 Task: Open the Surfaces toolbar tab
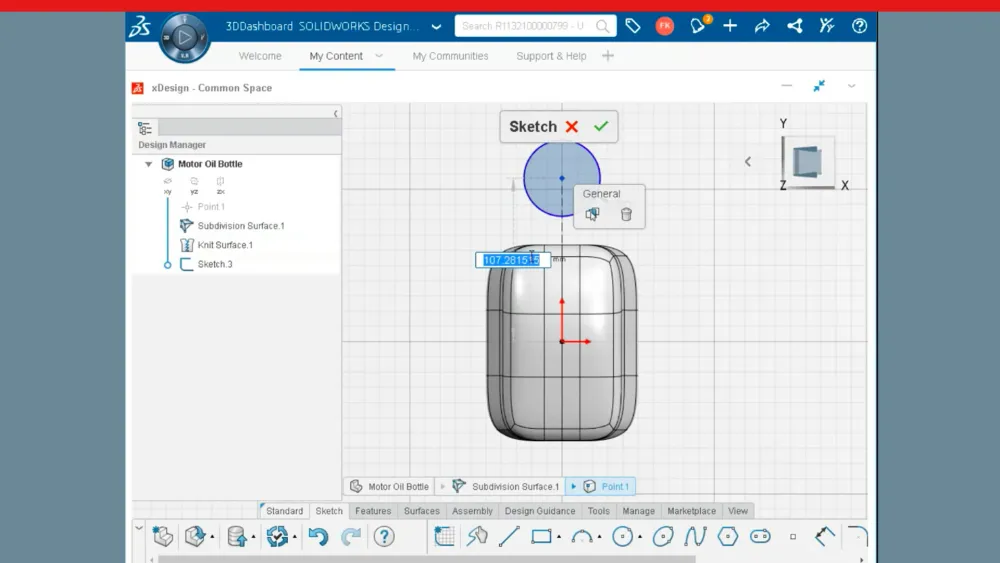422,511
